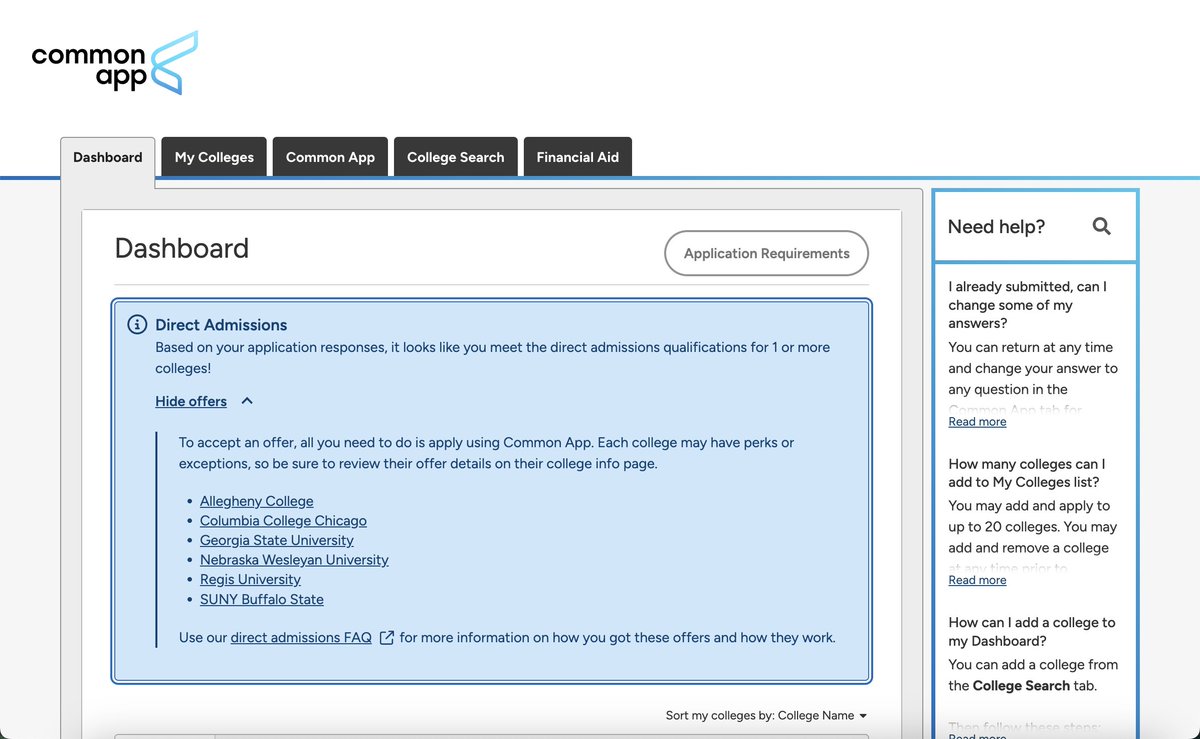1200x739 pixels.
Task: Open the Georgia State University link
Action: click(277, 540)
